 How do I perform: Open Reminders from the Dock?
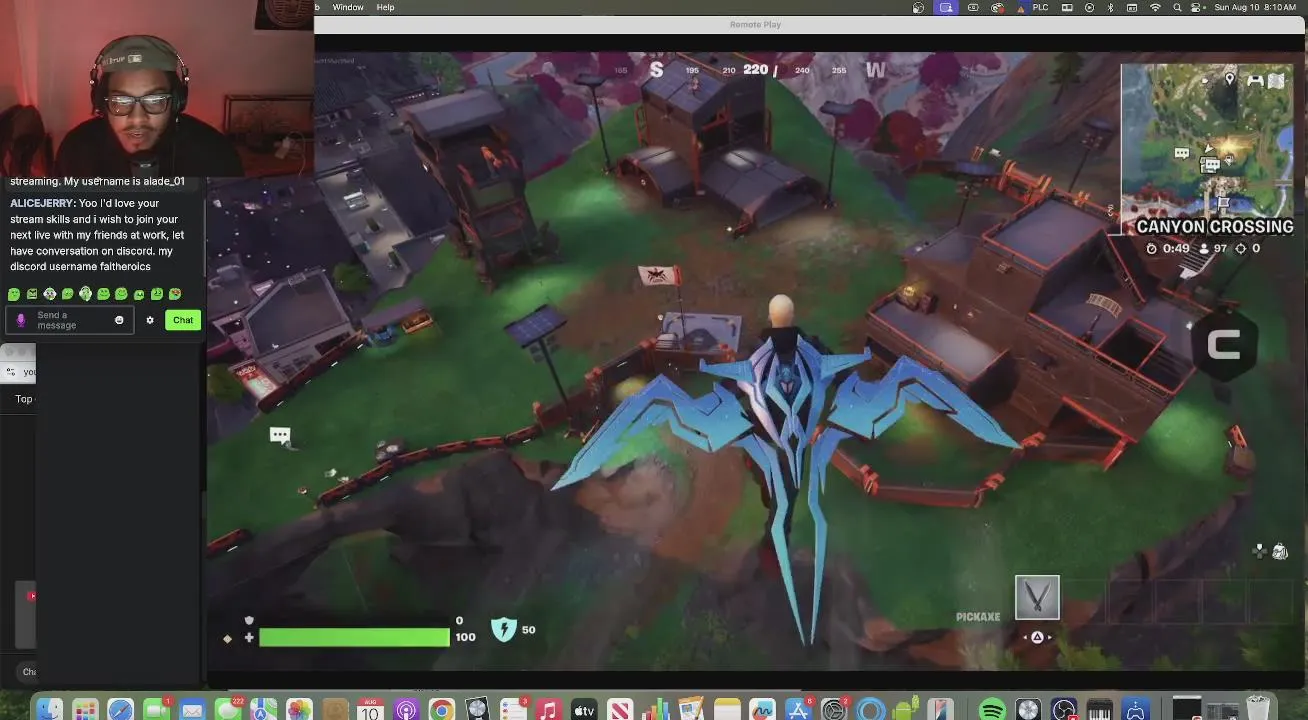pos(513,710)
